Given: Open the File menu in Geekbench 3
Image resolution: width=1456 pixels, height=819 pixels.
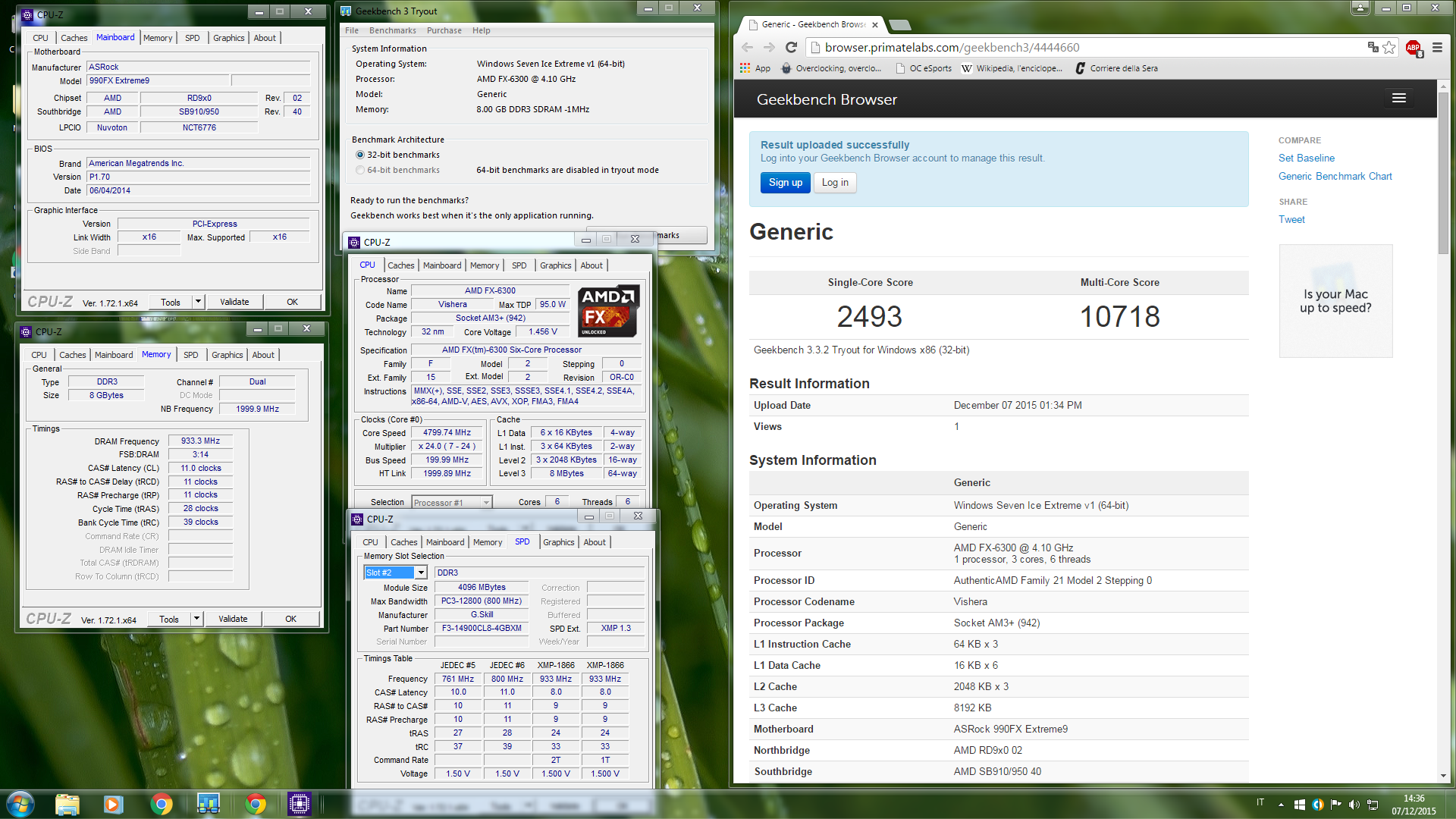Looking at the screenshot, I should tap(352, 30).
